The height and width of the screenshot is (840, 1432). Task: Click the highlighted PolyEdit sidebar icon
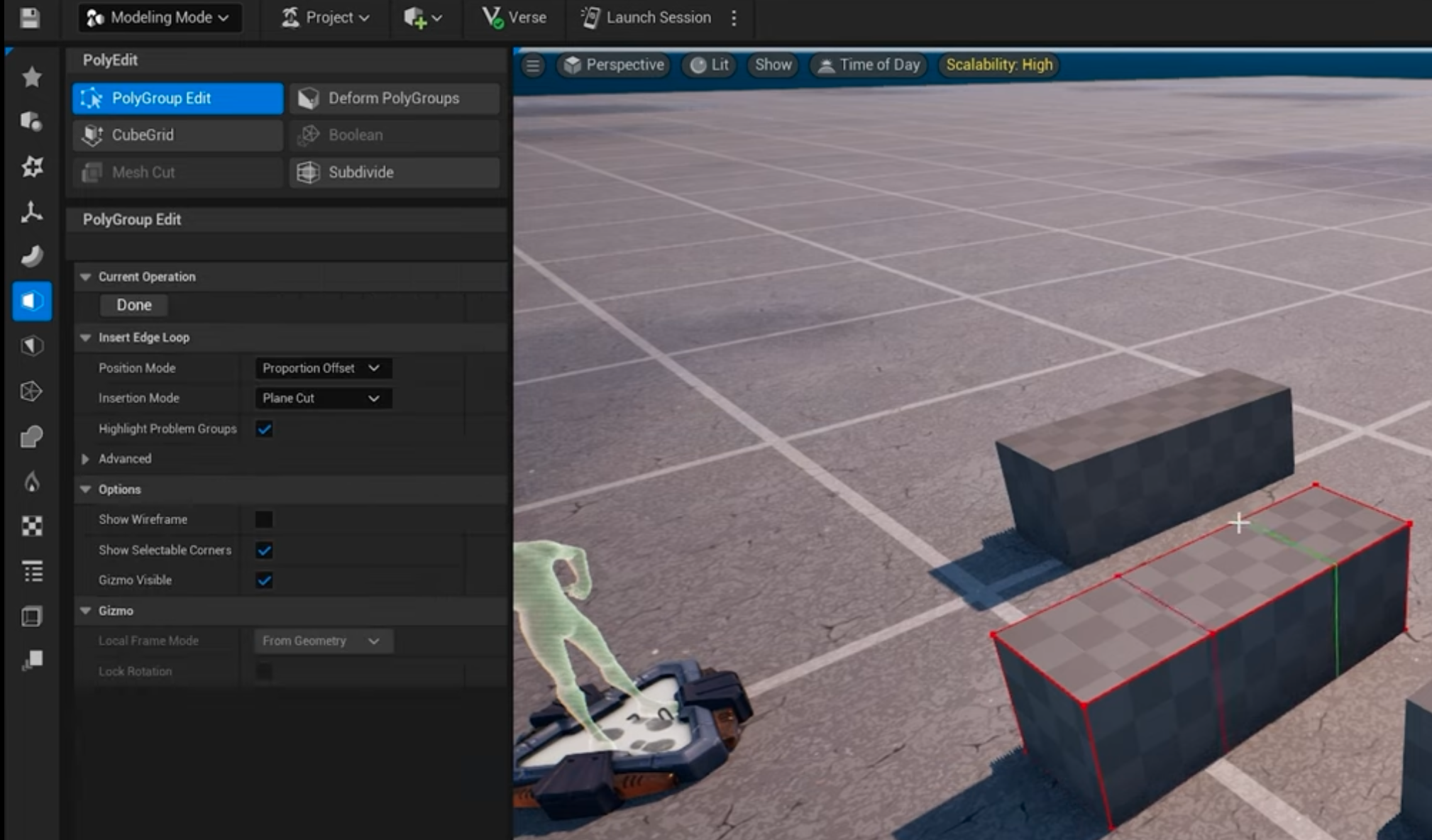pos(31,302)
